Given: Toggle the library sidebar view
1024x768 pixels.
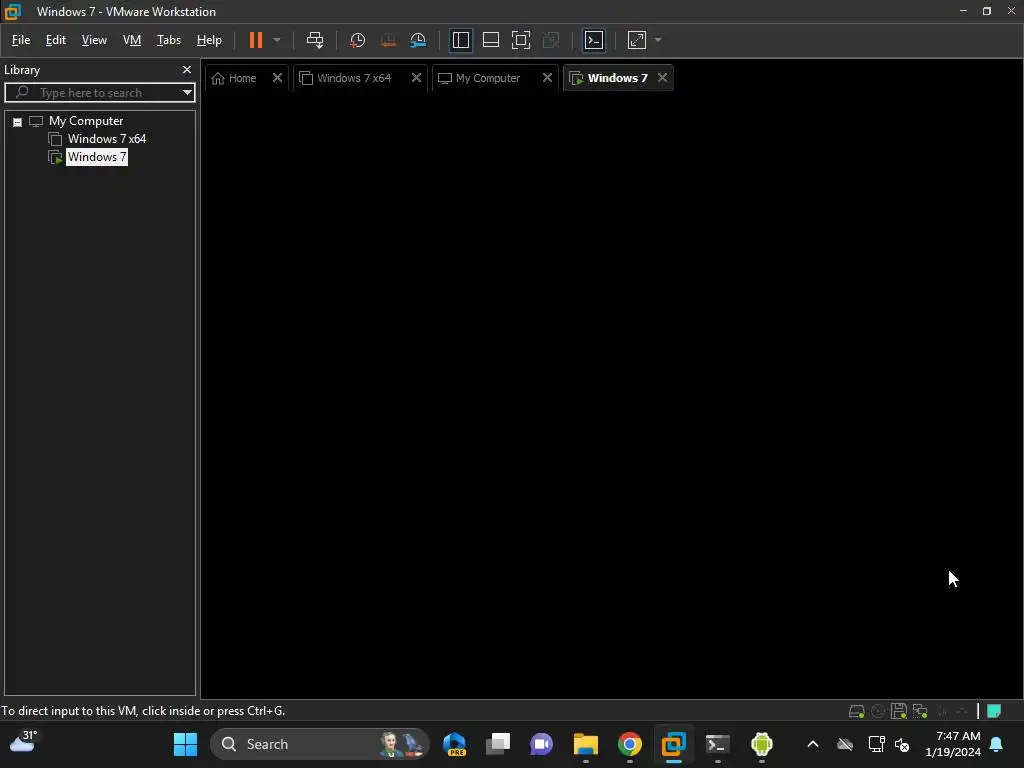Looking at the screenshot, I should click(460, 40).
